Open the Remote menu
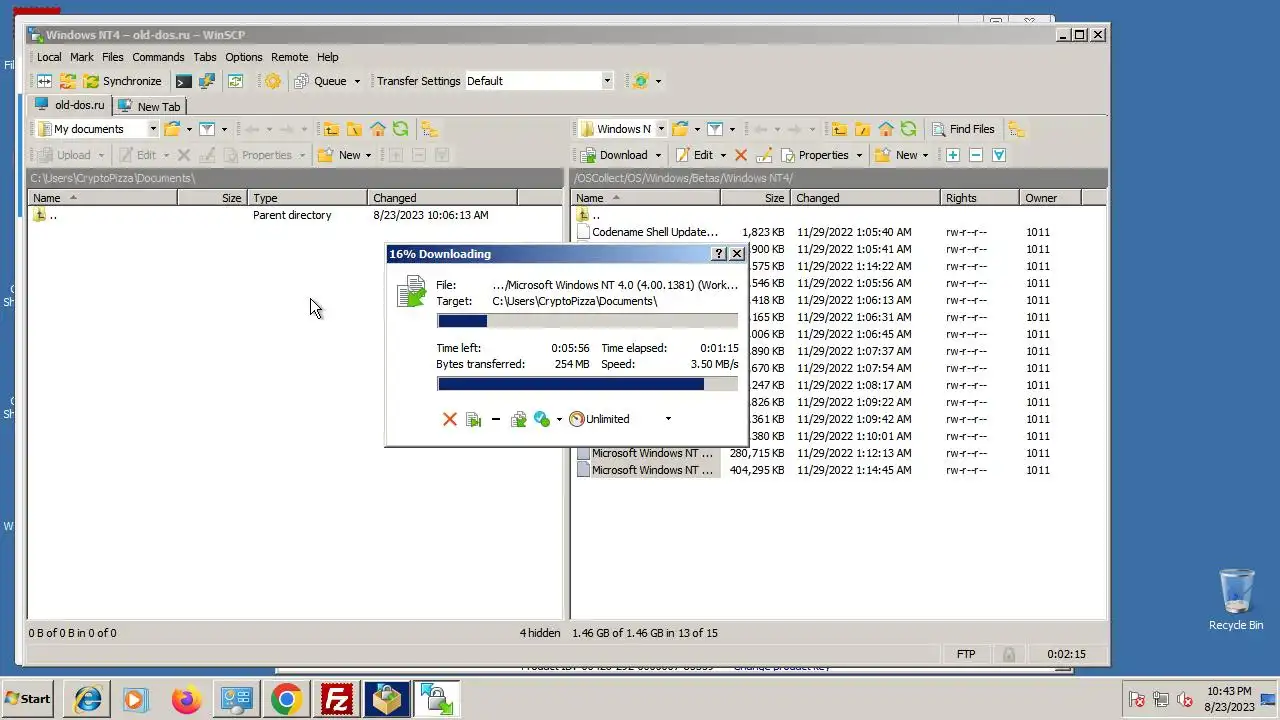 point(290,57)
